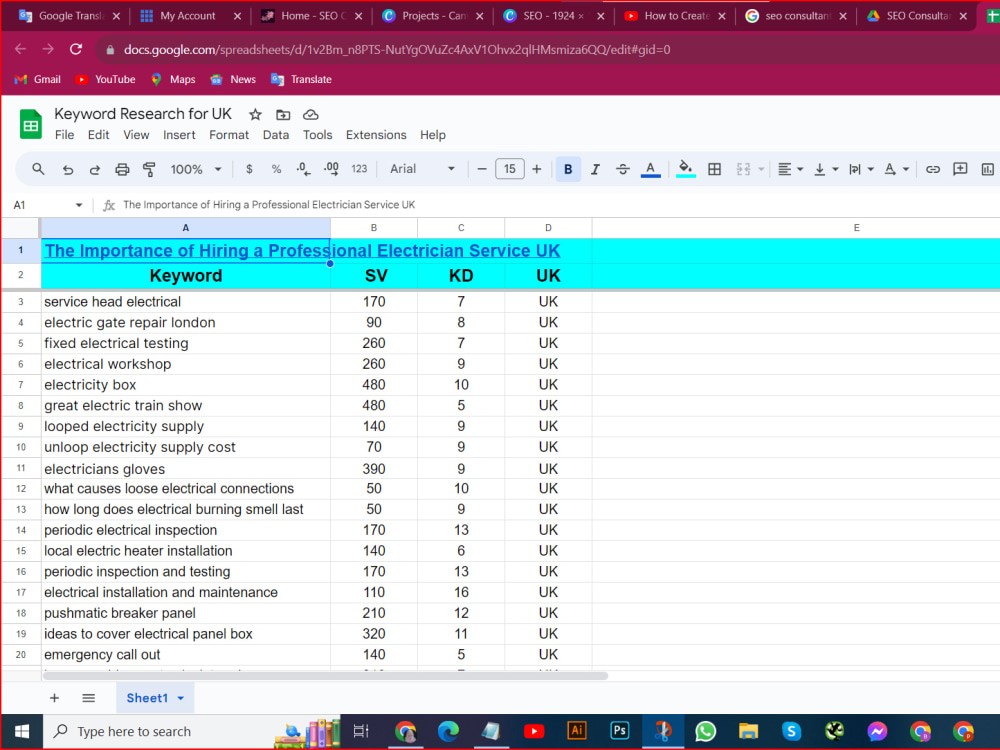Open text wrapping dropdown

(861, 169)
